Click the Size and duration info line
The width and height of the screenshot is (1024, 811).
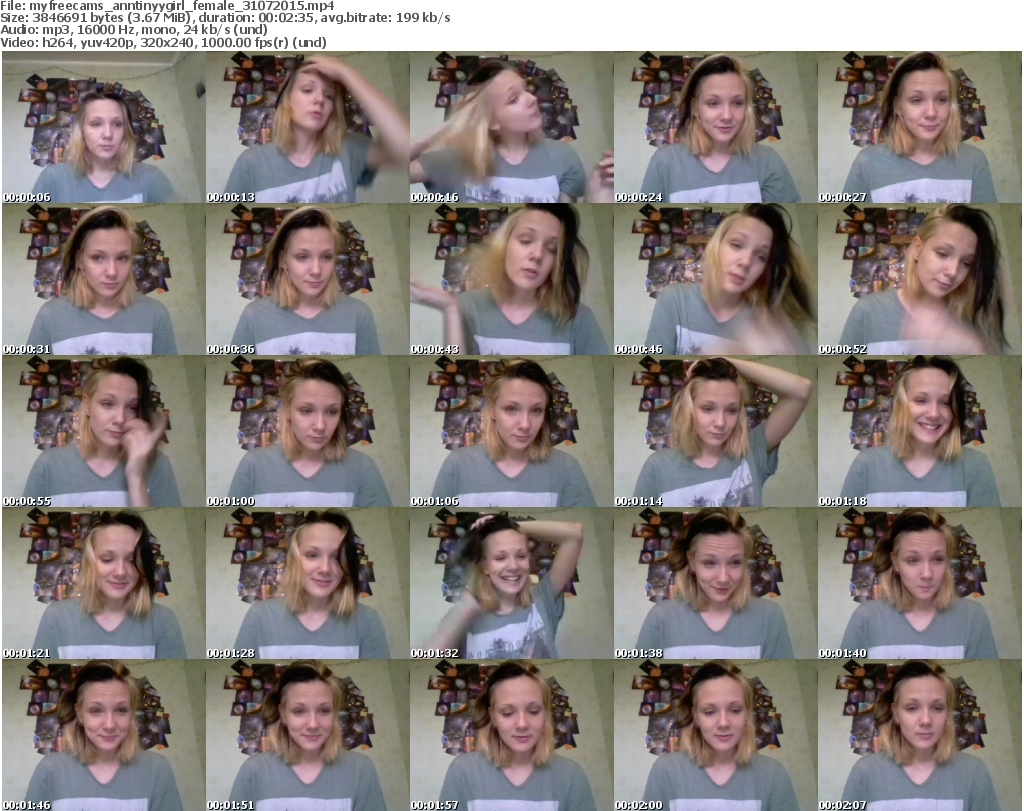pos(225,18)
